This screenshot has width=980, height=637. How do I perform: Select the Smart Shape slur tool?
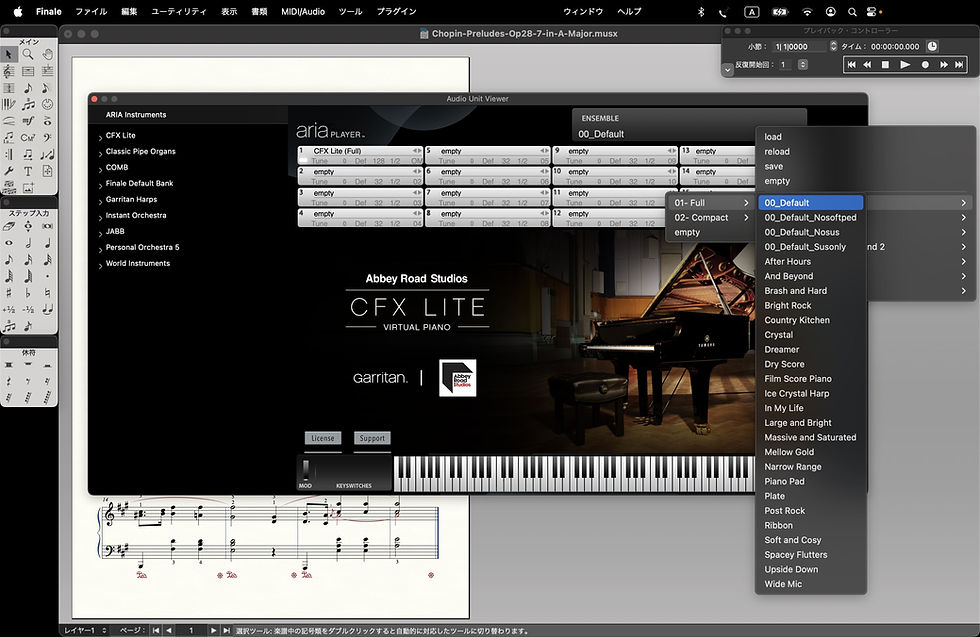coord(9,121)
